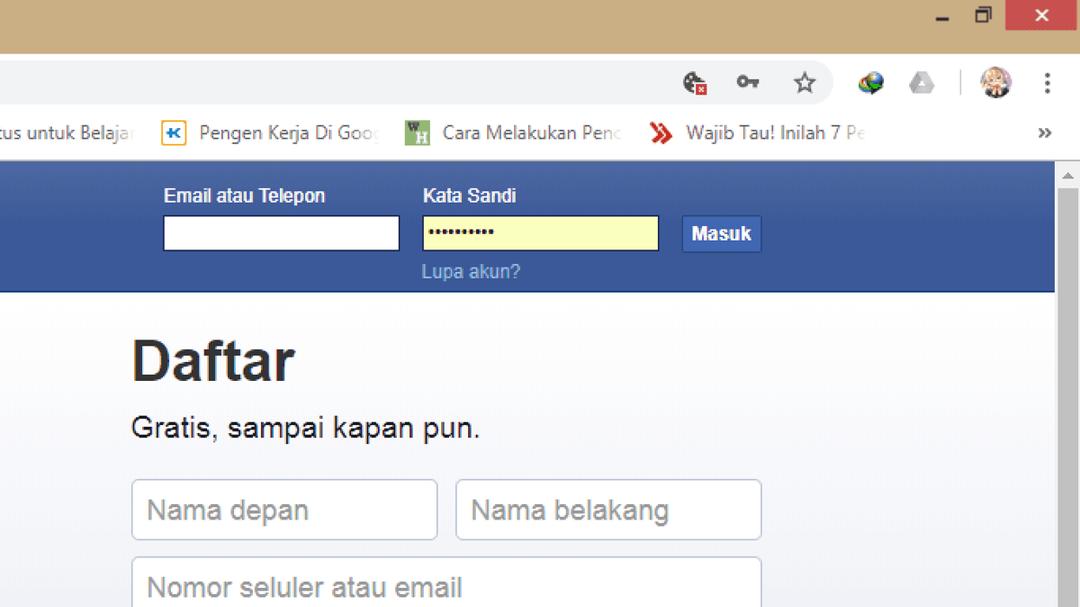Viewport: 1080px width, 607px height.
Task: Open the 'Cara Melakukan Pen' bookmark
Action: click(513, 132)
